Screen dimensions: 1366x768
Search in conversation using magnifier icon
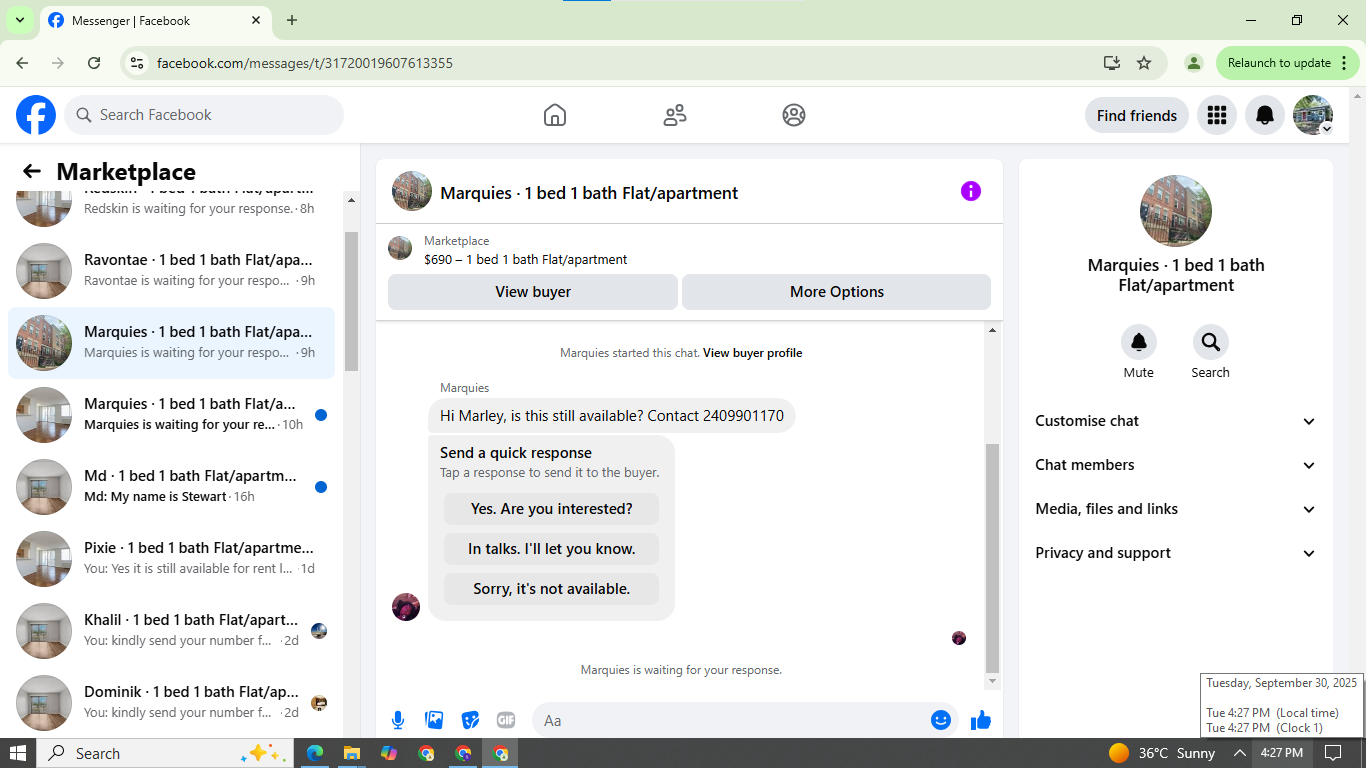pos(1211,342)
